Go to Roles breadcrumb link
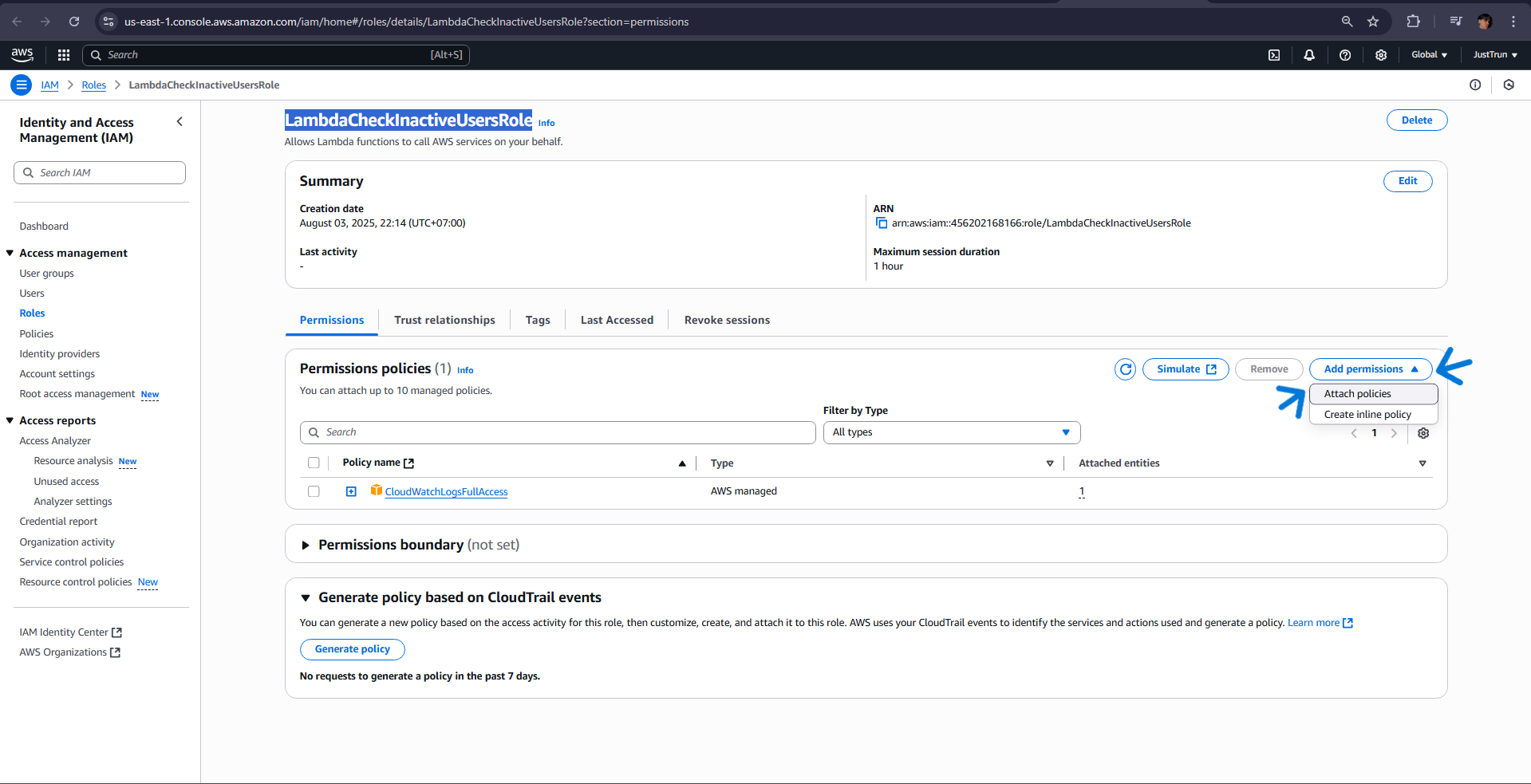 point(94,85)
